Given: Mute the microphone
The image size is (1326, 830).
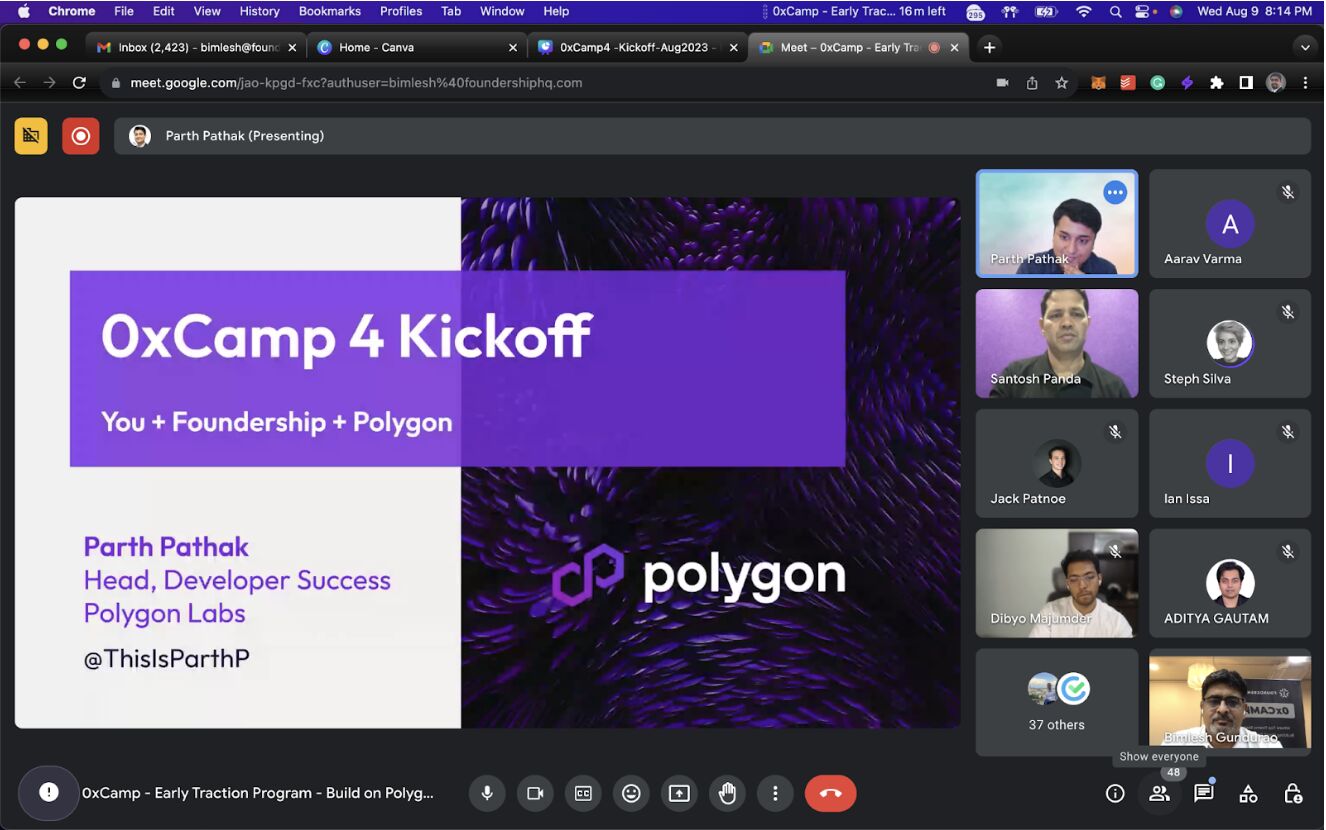Looking at the screenshot, I should [487, 793].
